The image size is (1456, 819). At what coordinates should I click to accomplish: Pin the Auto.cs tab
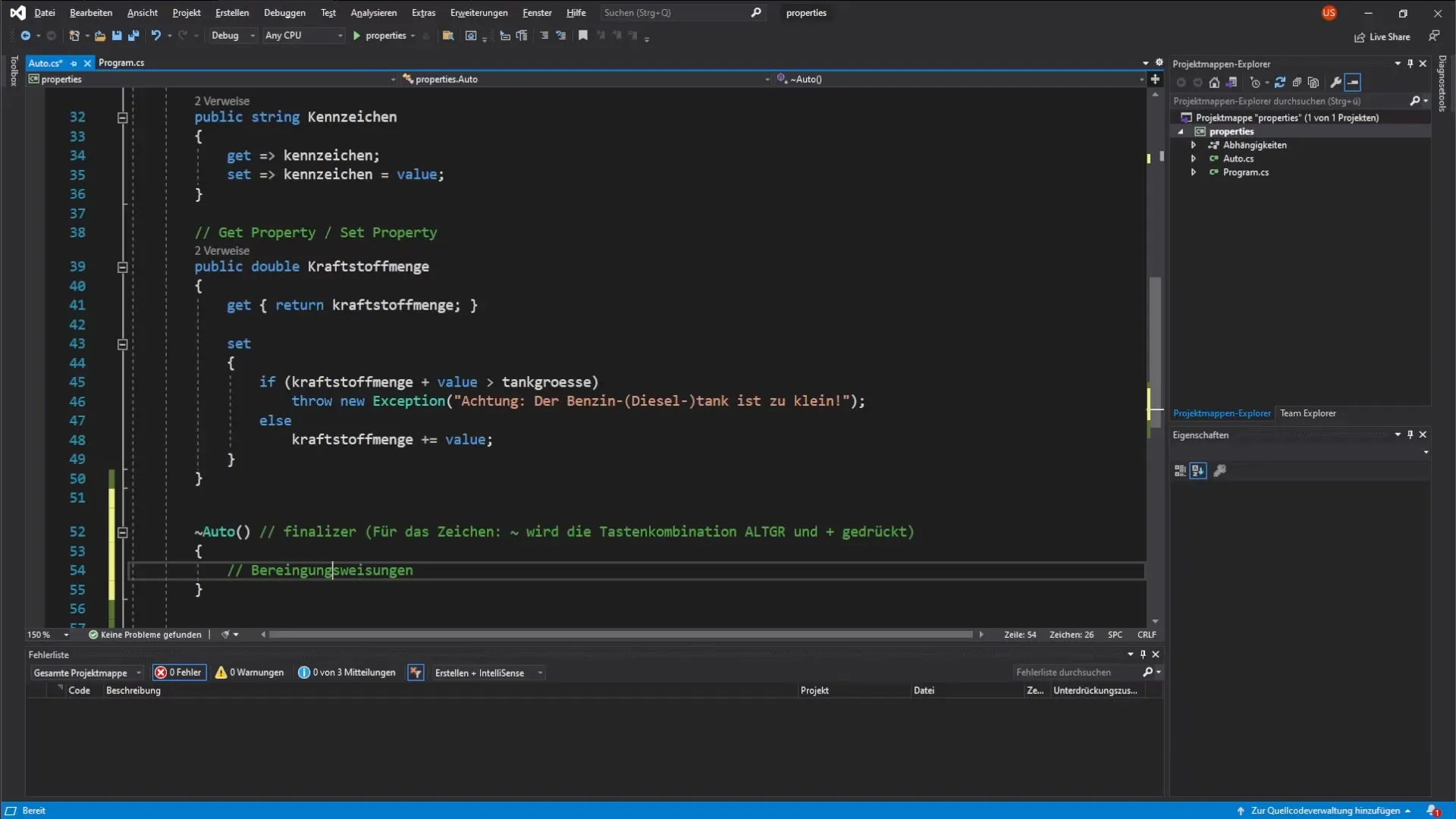(74, 63)
